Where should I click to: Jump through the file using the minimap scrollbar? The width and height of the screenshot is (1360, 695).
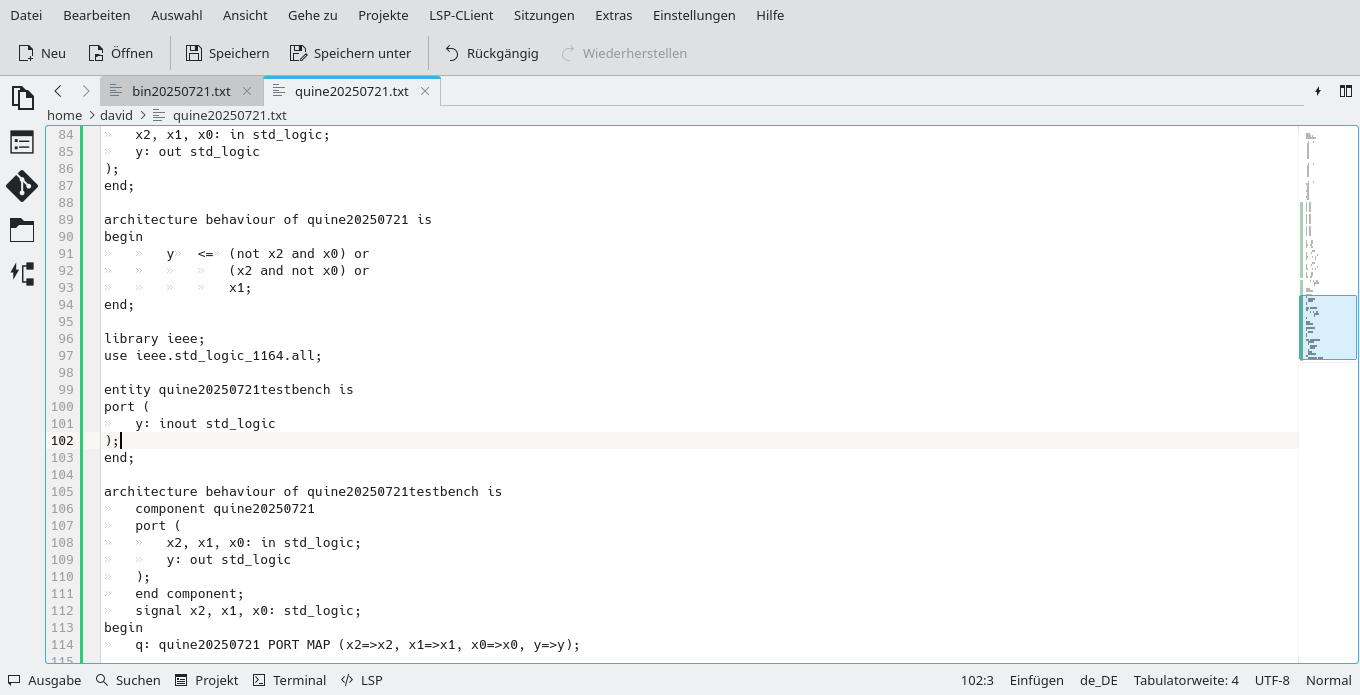point(1327,327)
